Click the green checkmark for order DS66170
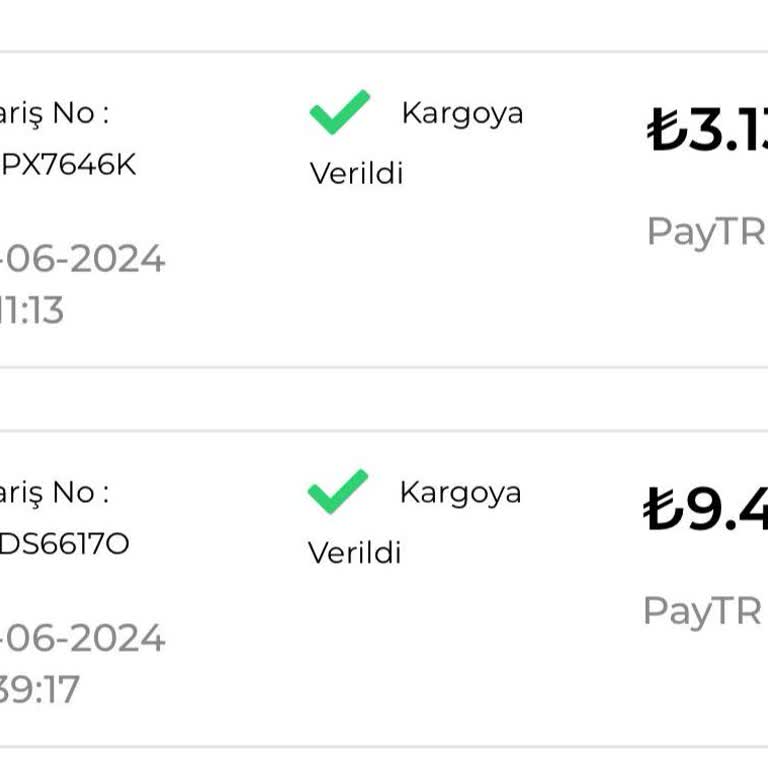The height and width of the screenshot is (768, 768). pyautogui.click(x=338, y=491)
